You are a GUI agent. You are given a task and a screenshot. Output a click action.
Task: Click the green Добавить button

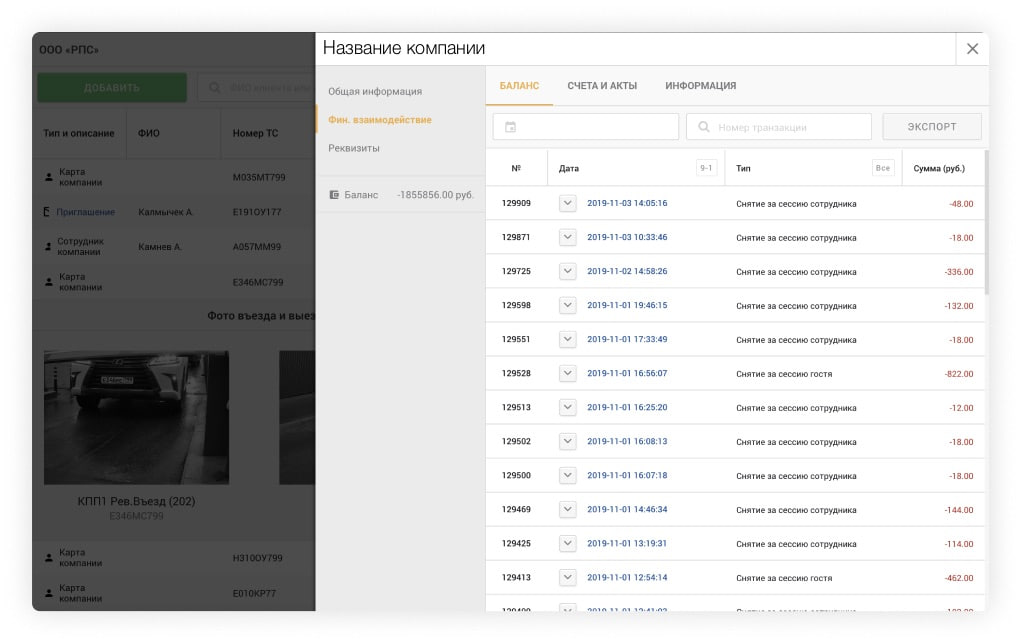(x=112, y=88)
